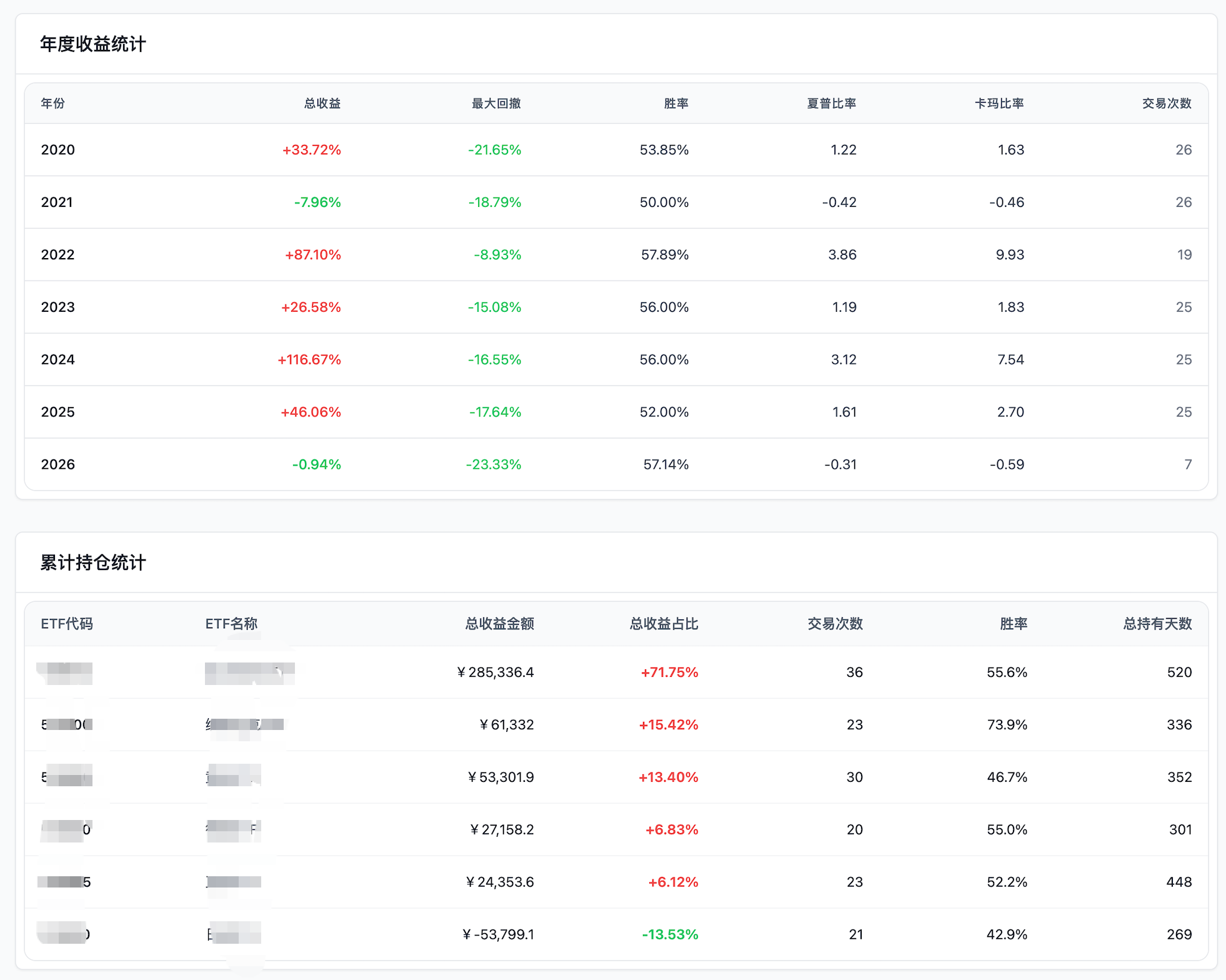Click the +116.67% return for 2024

(x=309, y=360)
